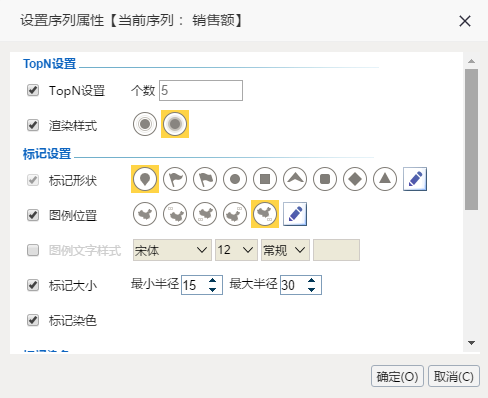Enable the 图例文字样式 checkbox
Image resolution: width=488 pixels, height=398 pixels.
(x=33, y=250)
